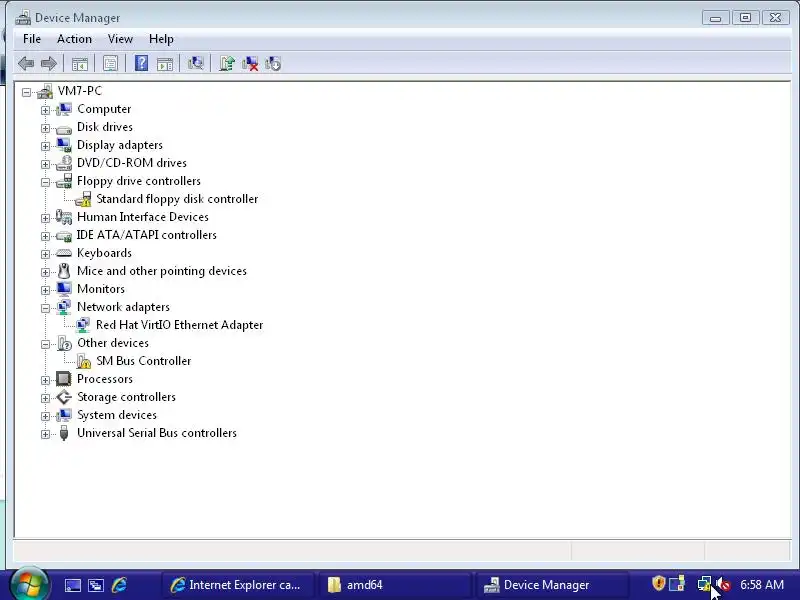Click the security shield tray icon
The width and height of the screenshot is (800, 600).
tap(659, 583)
